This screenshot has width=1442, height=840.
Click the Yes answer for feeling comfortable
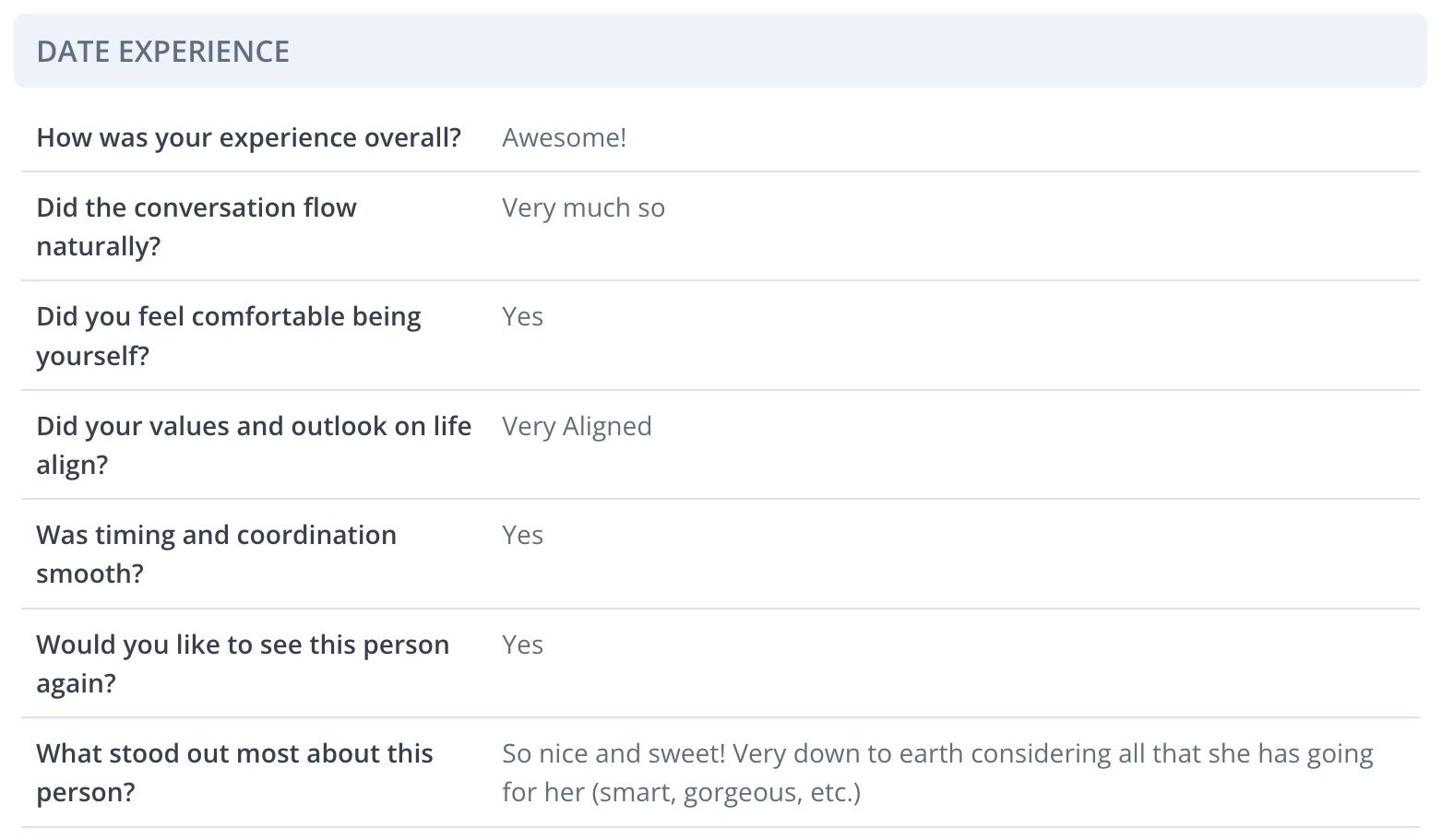pos(522,317)
